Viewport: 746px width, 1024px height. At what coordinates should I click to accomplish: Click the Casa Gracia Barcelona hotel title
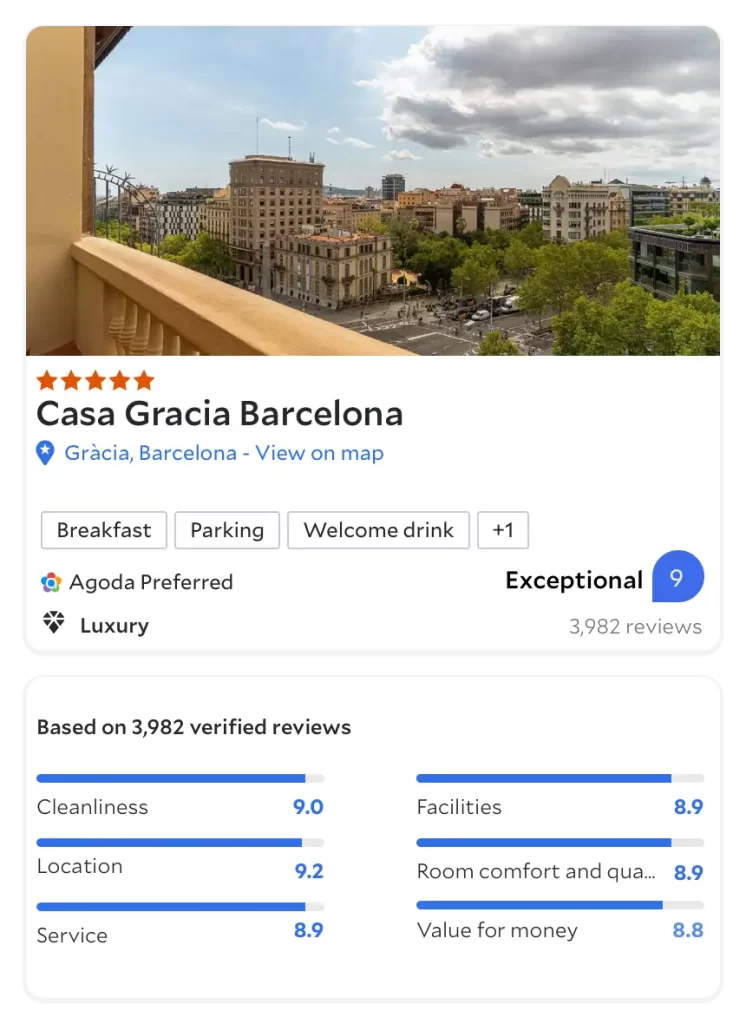[220, 414]
